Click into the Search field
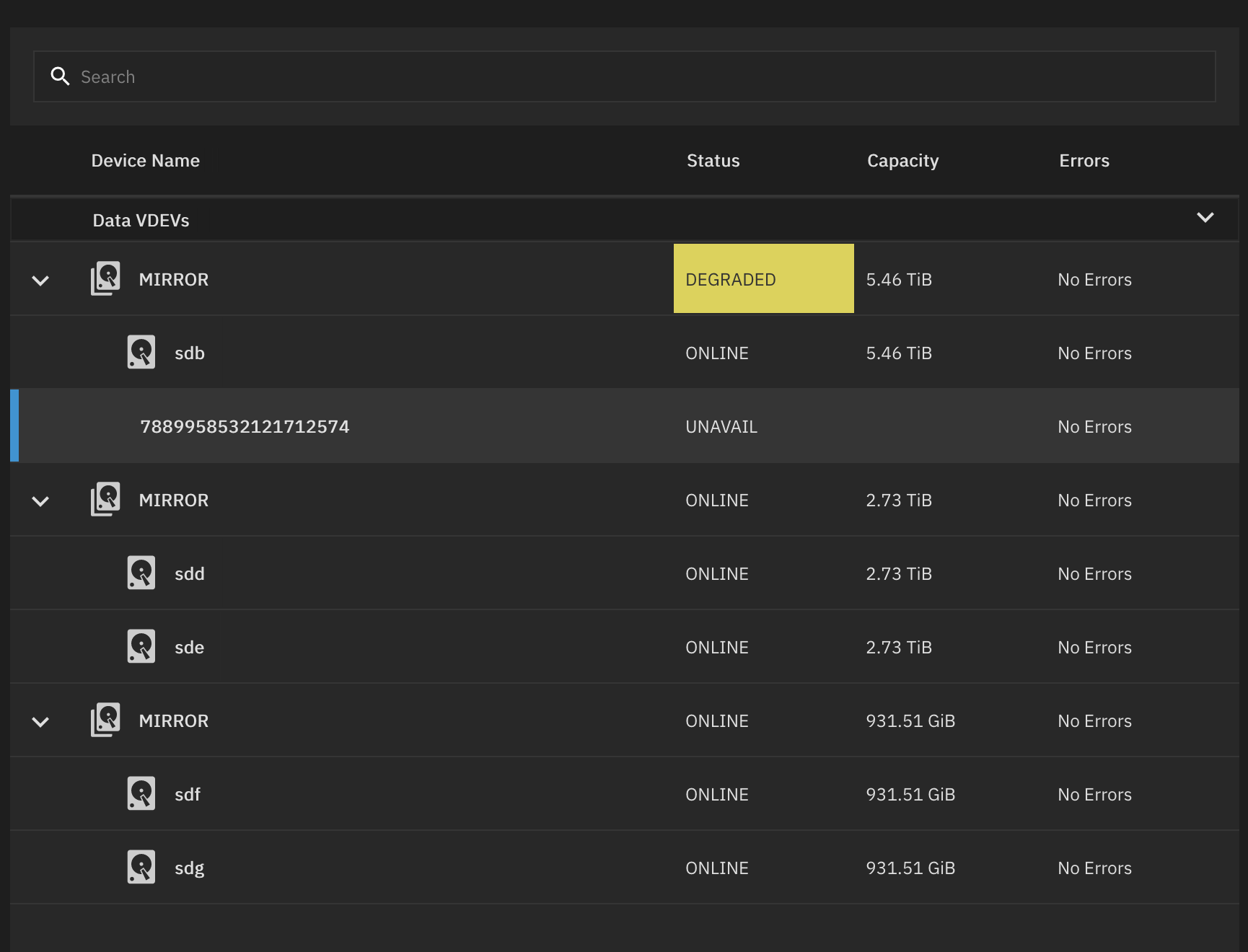 635,76
